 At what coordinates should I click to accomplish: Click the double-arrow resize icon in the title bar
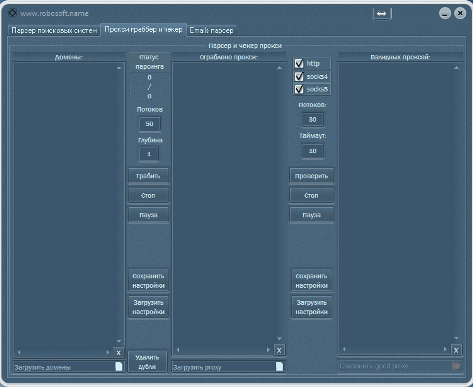(x=382, y=14)
